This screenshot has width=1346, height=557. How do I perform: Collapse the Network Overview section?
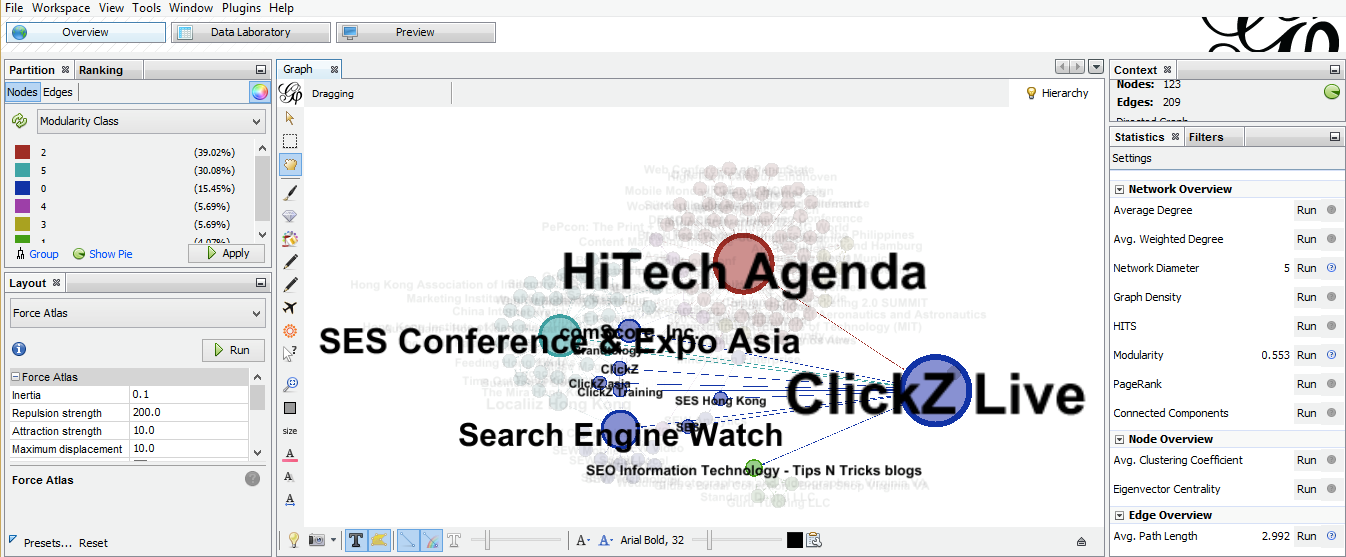1120,189
